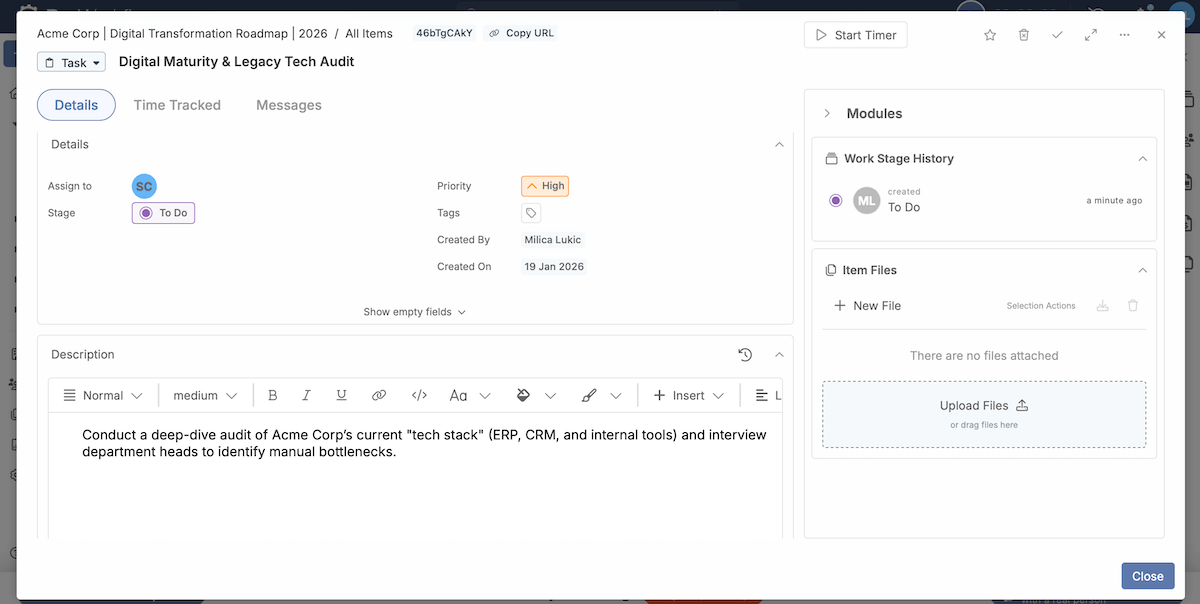Viewport: 1200px width, 604px height.
Task: Insert a hyperlink in the description
Action: point(379,395)
